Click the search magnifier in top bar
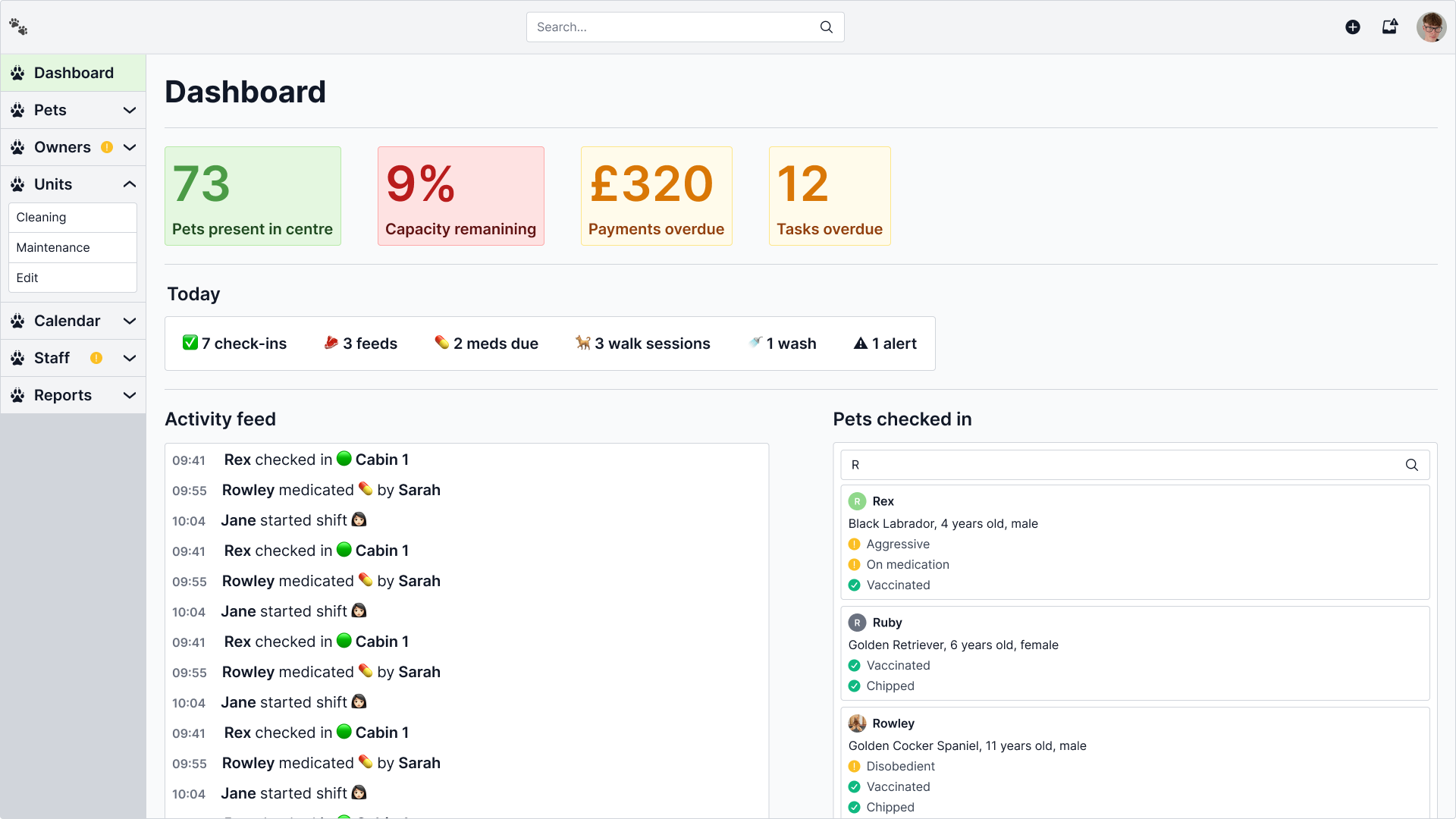Viewport: 1456px width, 819px height. point(826,27)
